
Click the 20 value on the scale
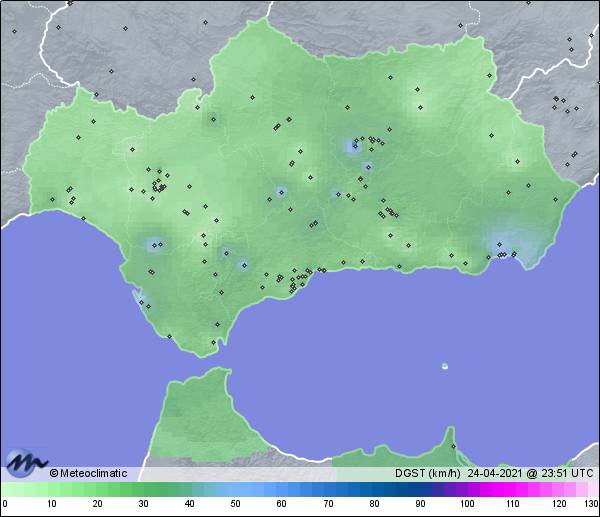click(98, 504)
